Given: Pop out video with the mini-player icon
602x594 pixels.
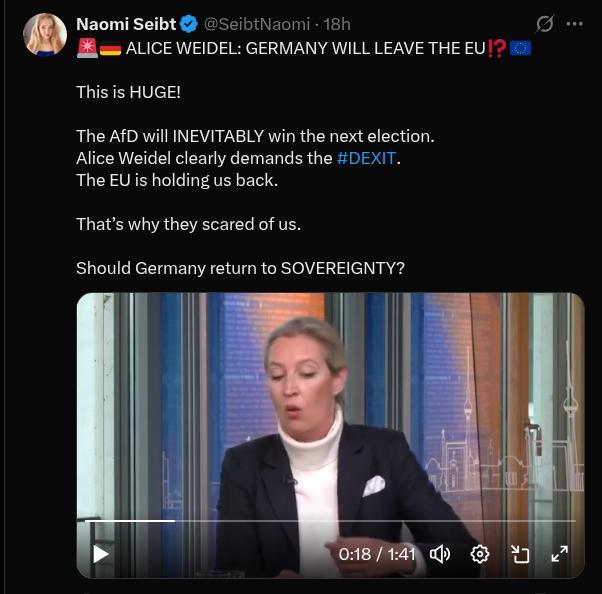Looking at the screenshot, I should click(x=520, y=554).
